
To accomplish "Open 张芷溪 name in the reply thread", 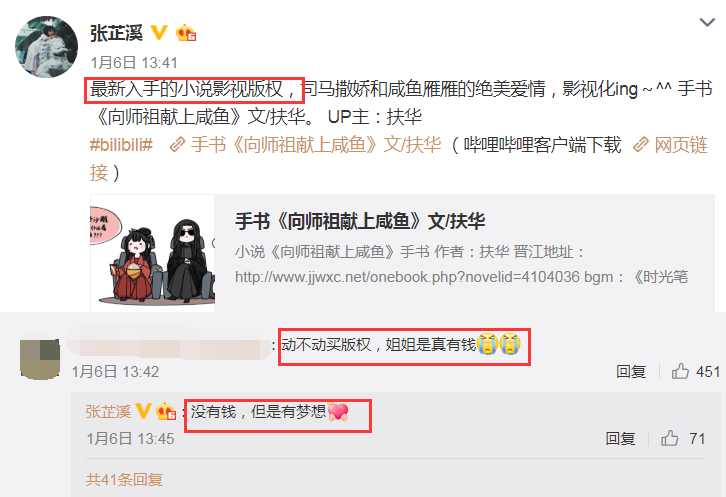I will (108, 411).
